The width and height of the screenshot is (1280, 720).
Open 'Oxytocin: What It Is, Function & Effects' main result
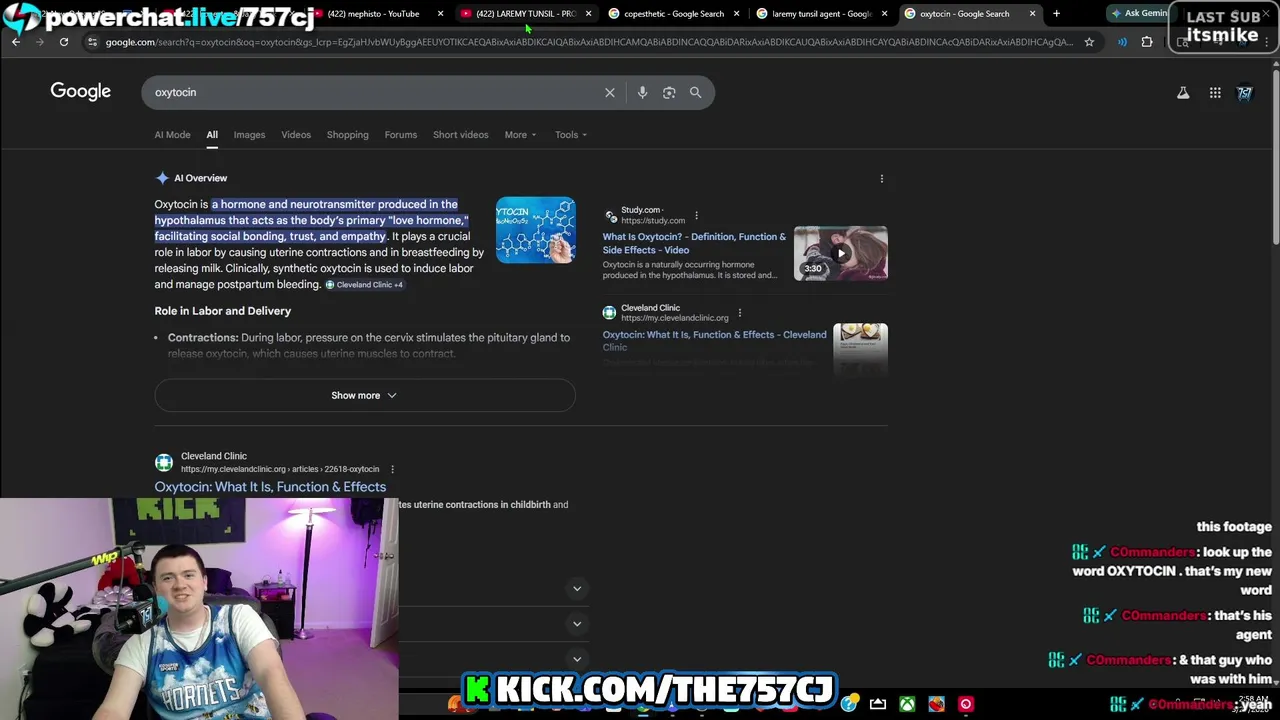tap(270, 487)
